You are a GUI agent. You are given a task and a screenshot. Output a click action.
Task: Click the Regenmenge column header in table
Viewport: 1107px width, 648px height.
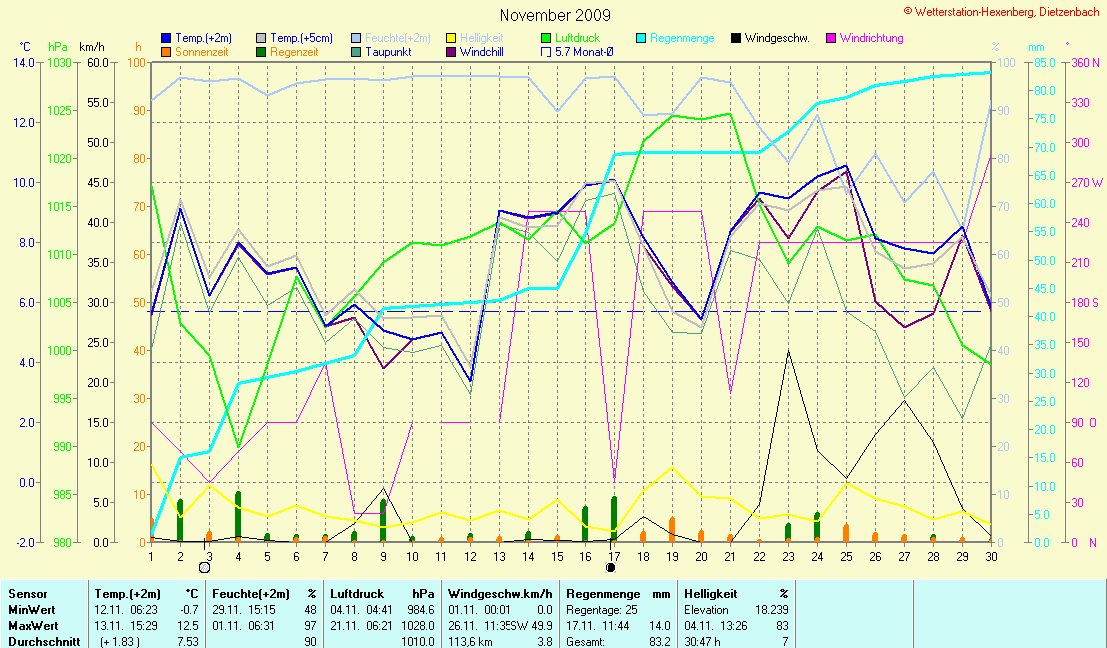click(603, 594)
